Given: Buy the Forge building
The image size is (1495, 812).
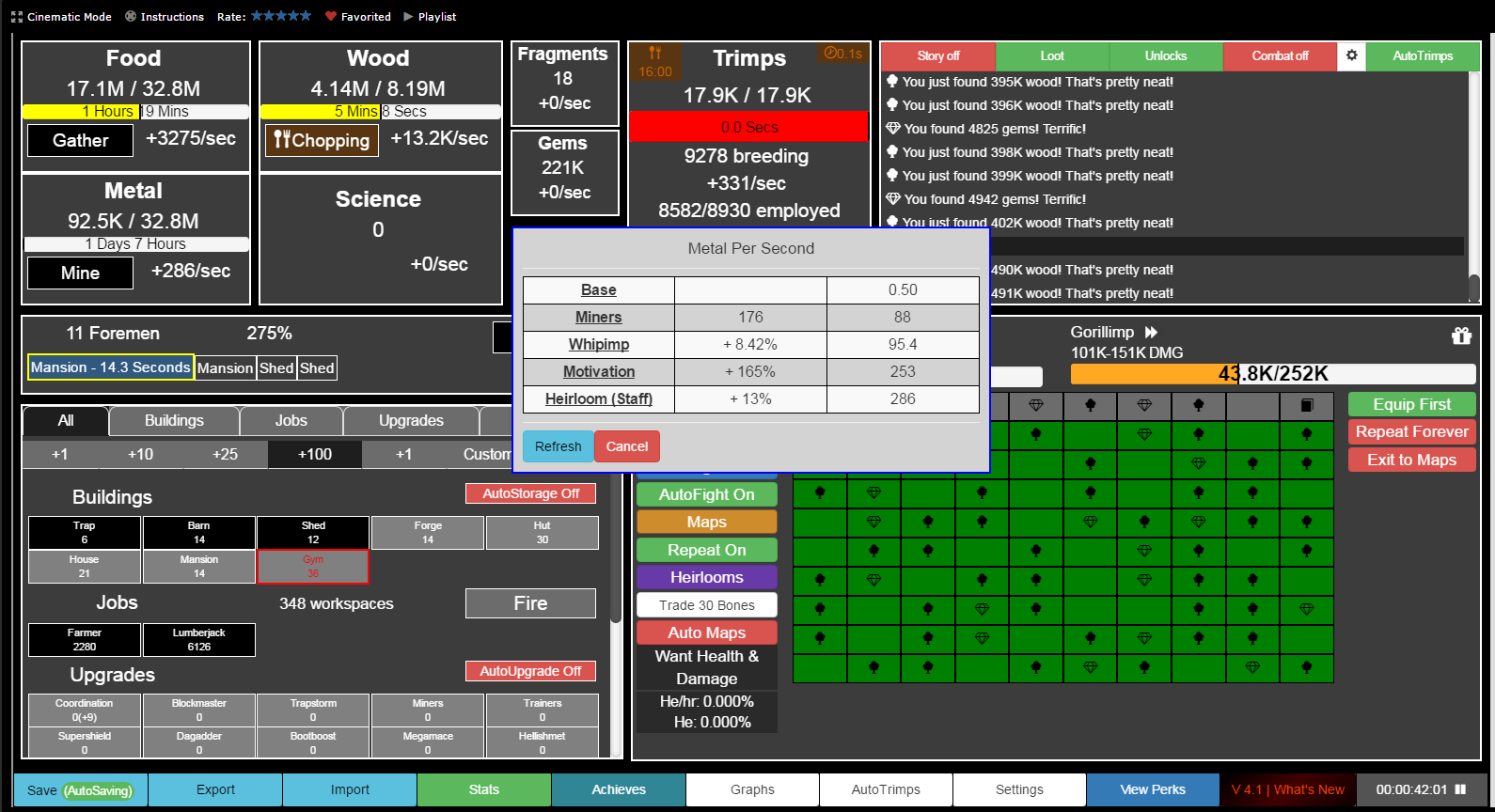Looking at the screenshot, I should [428, 533].
